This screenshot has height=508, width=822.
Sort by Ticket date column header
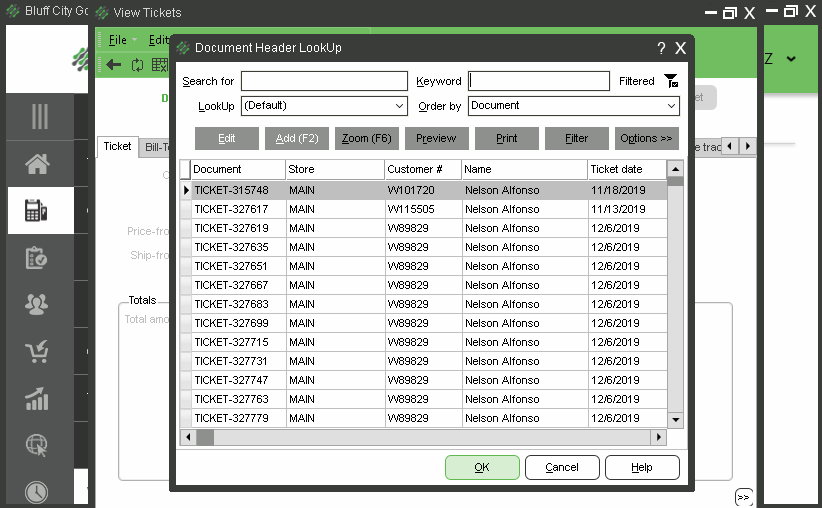(627, 169)
